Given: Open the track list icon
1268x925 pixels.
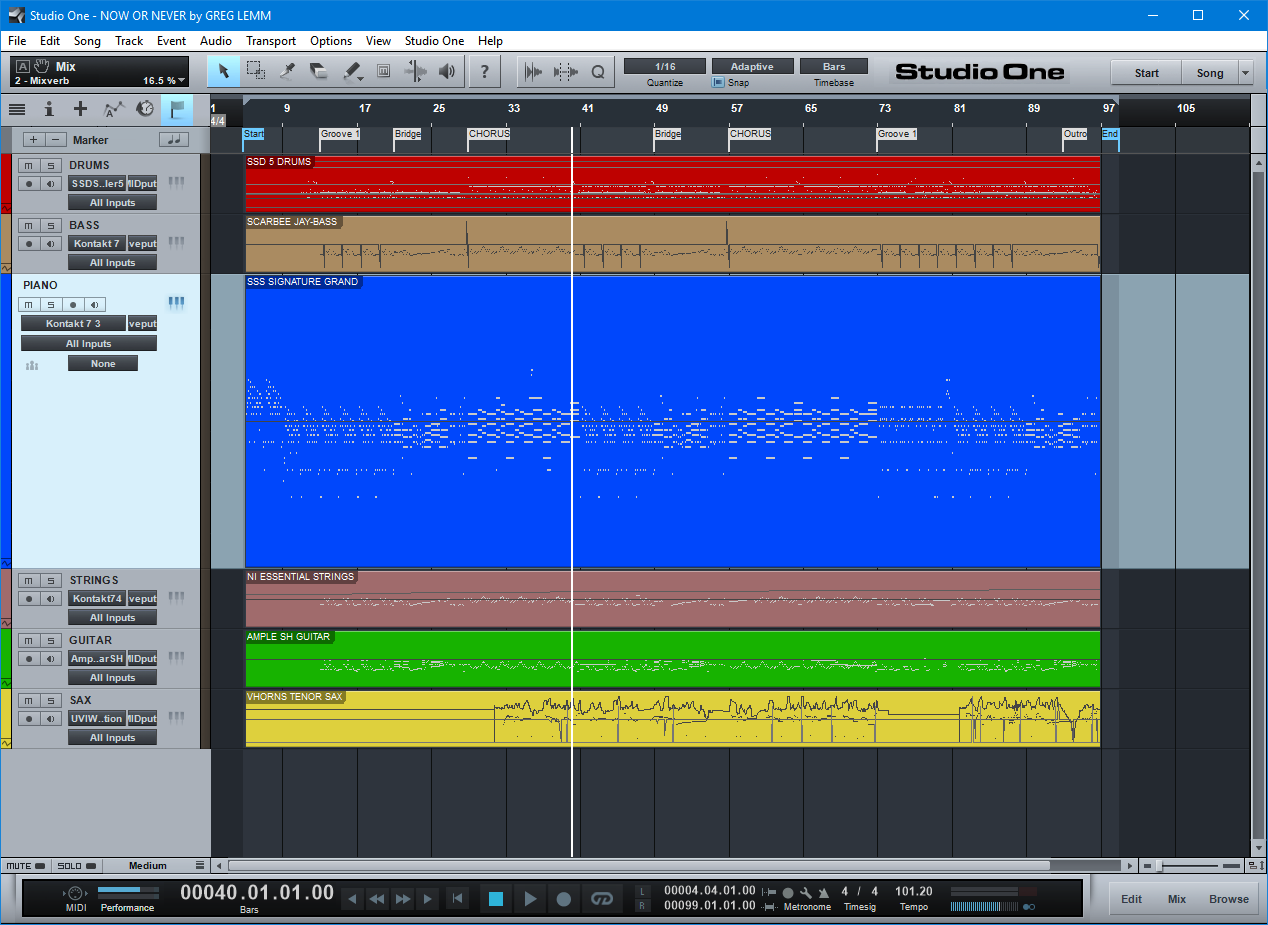Looking at the screenshot, I should tap(17, 109).
